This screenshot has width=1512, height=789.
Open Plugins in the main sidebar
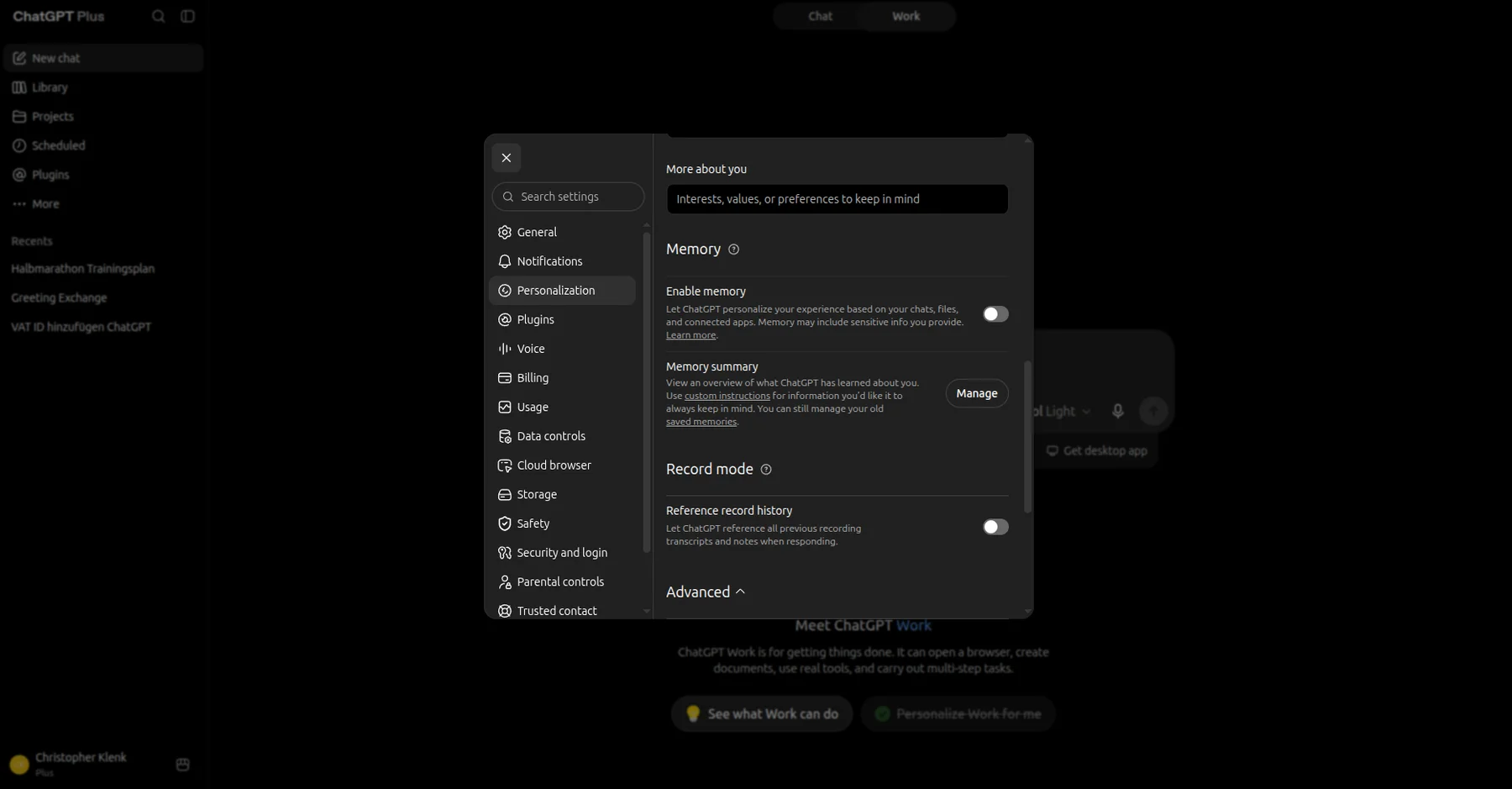(103, 175)
